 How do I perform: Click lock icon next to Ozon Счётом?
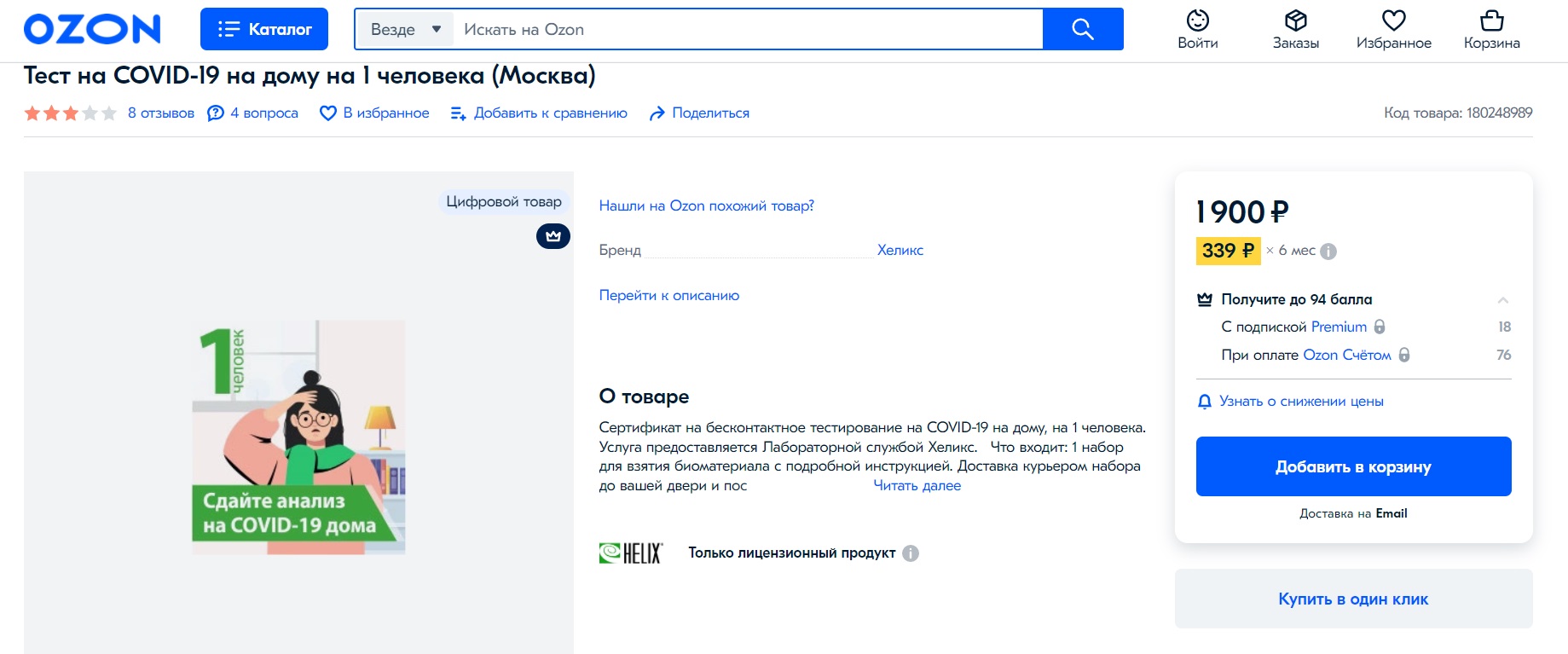[x=1404, y=355]
